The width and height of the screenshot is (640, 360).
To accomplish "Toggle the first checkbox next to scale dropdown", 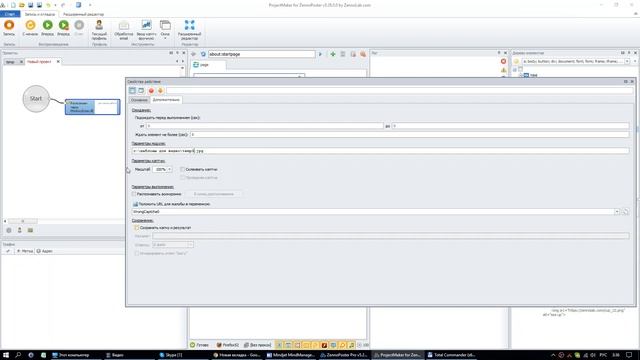I will coord(182,169).
